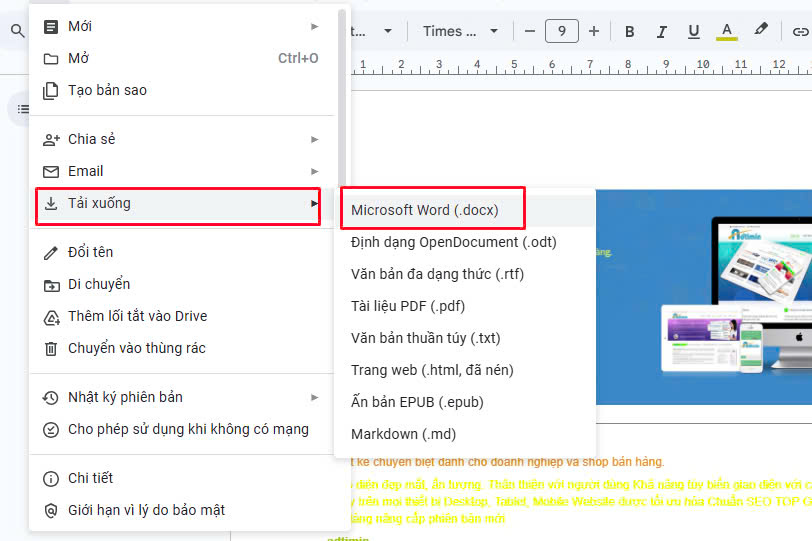The height and width of the screenshot is (541, 812).
Task: Toggle italic formatting
Action: click(x=661, y=32)
